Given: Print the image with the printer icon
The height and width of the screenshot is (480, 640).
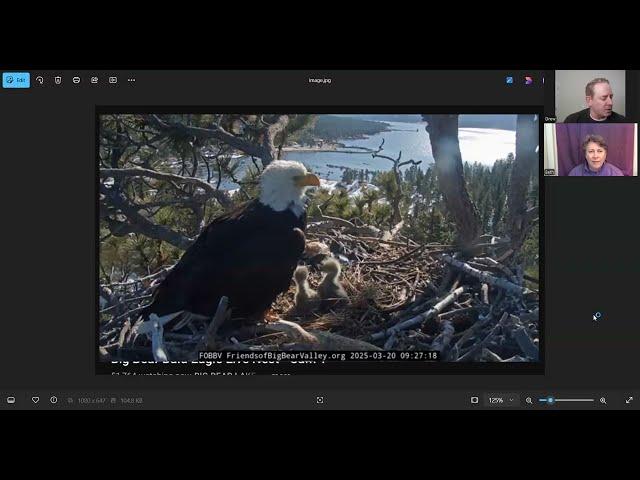Looking at the screenshot, I should 76,80.
